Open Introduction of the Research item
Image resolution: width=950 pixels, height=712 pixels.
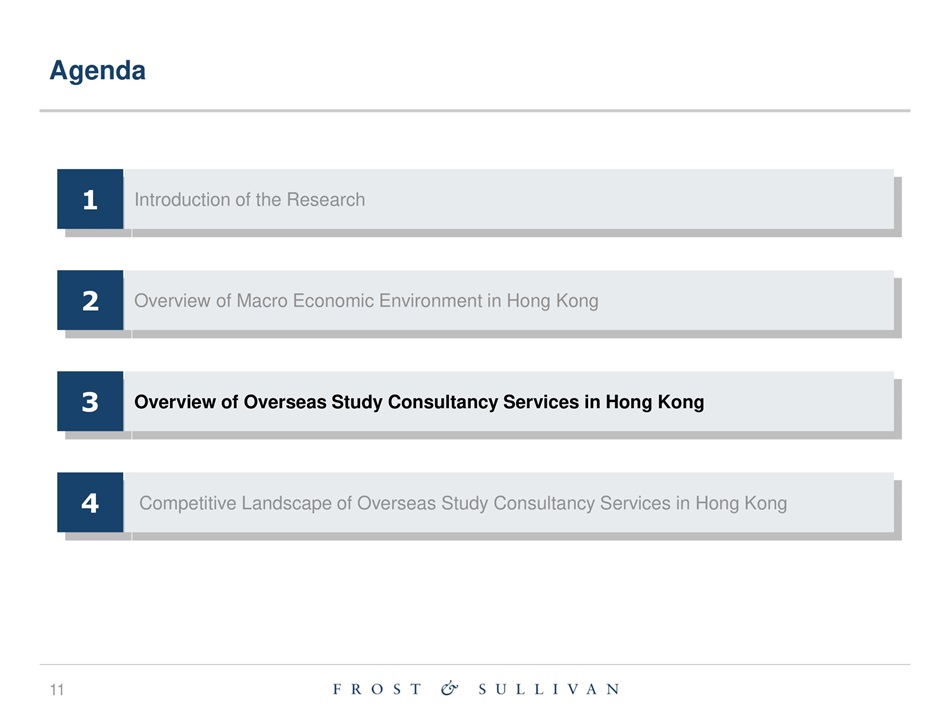point(250,200)
